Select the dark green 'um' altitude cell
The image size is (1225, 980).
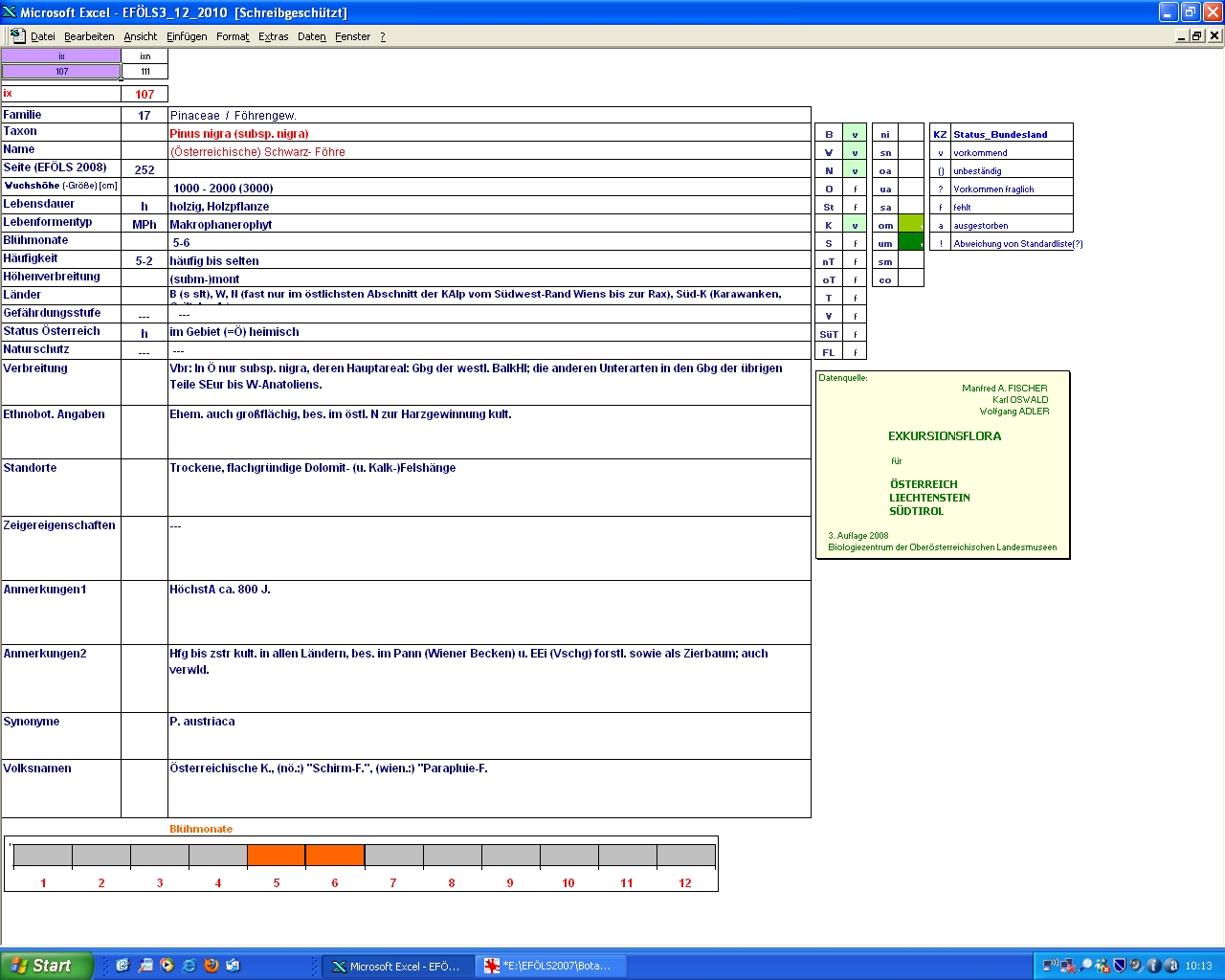point(910,243)
